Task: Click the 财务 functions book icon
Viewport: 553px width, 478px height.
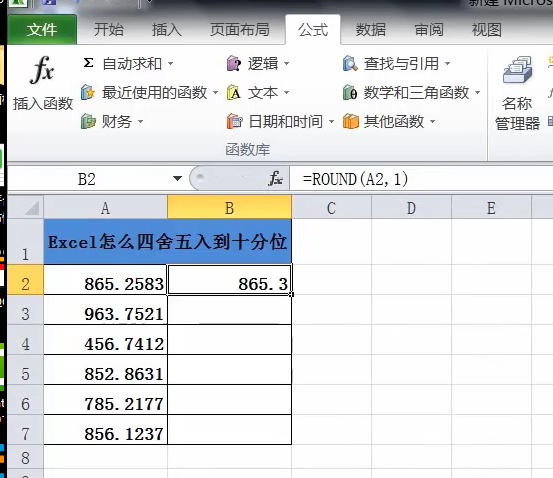Action: [88, 122]
